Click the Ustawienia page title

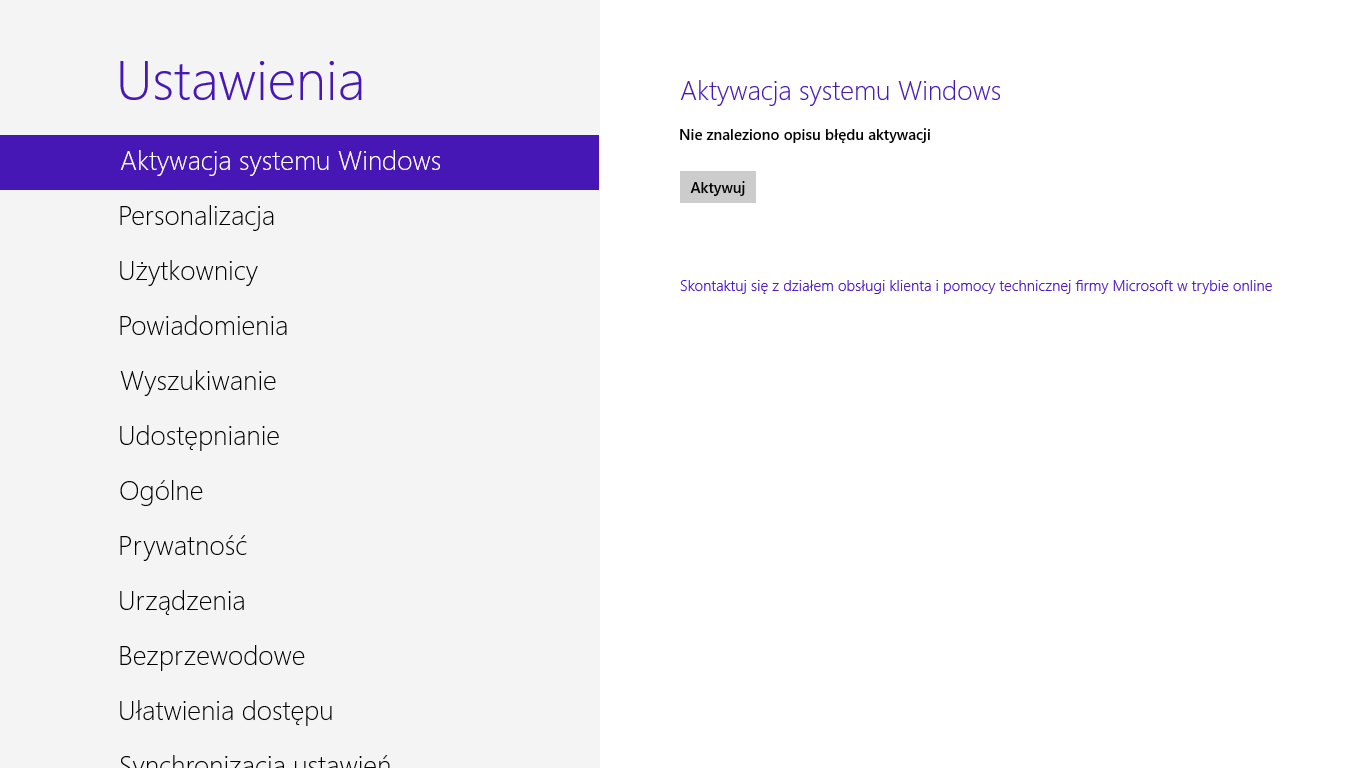(x=240, y=81)
